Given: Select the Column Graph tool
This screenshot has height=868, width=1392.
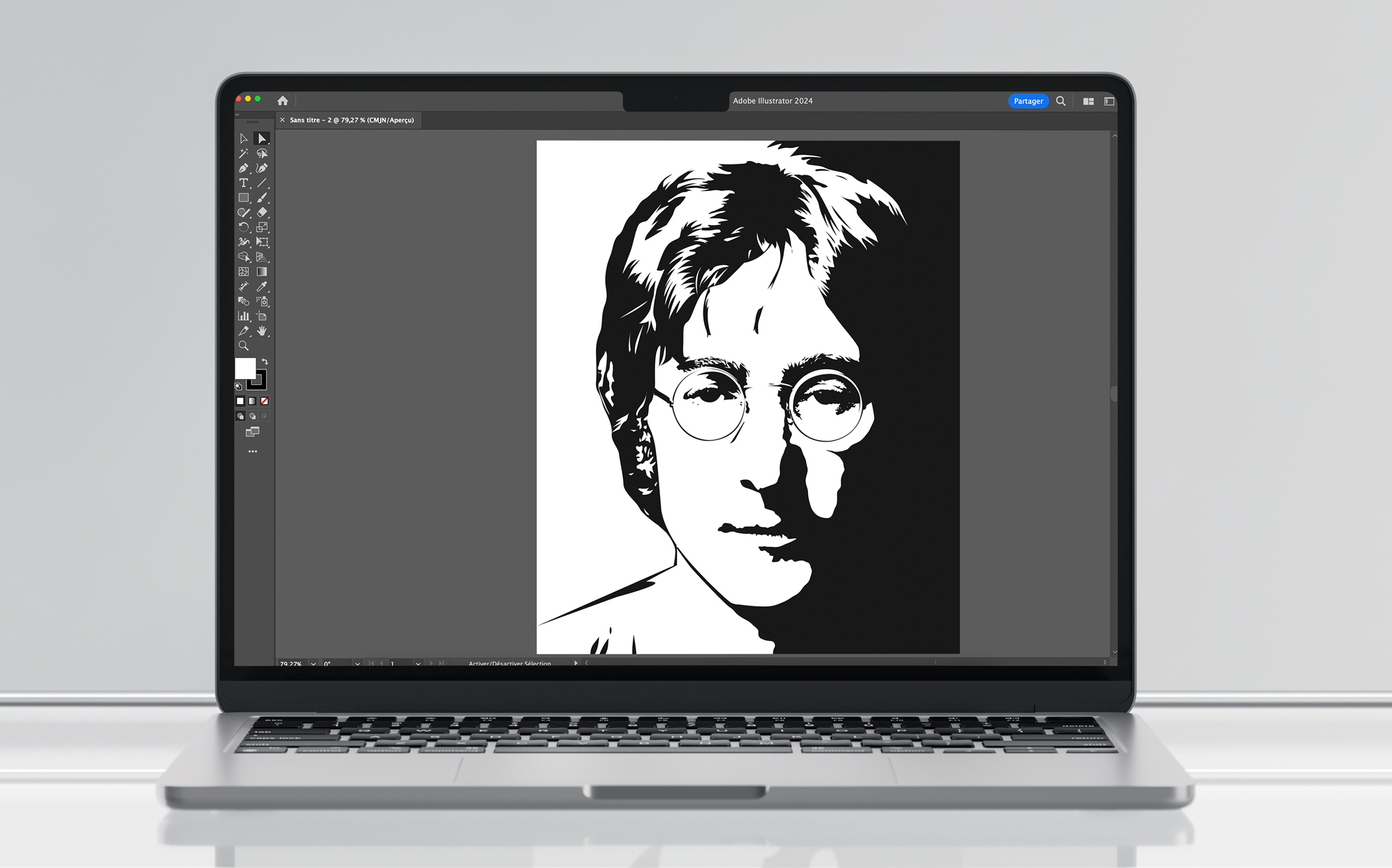Looking at the screenshot, I should coord(243,316).
